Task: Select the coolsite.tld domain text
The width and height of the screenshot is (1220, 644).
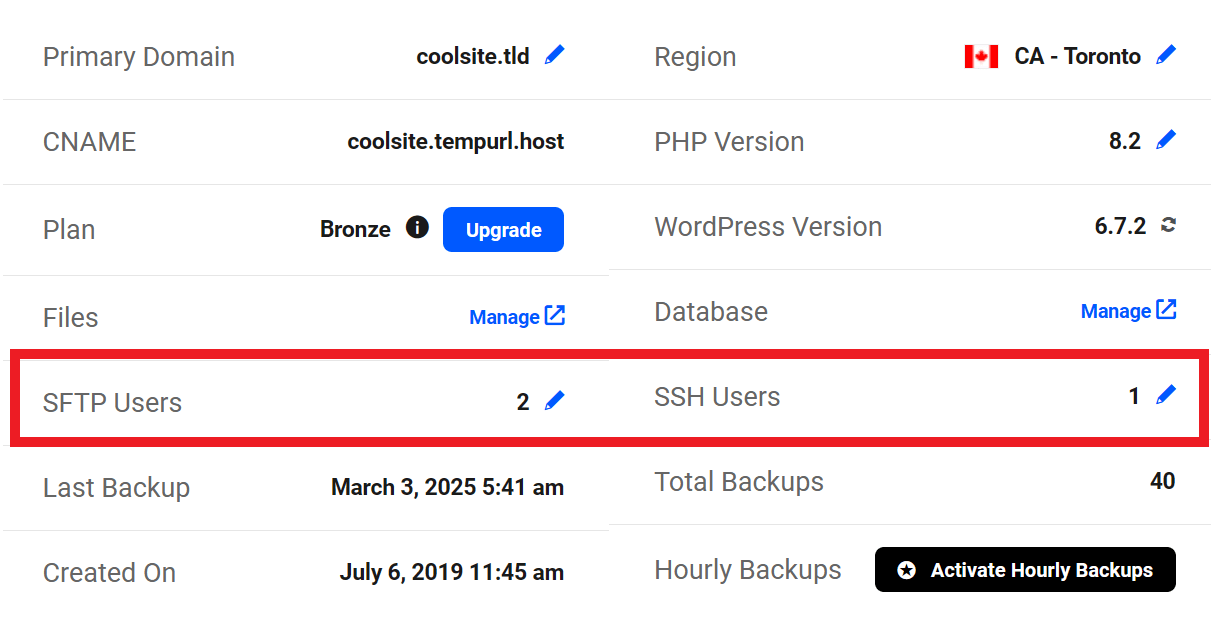Action: [x=473, y=56]
